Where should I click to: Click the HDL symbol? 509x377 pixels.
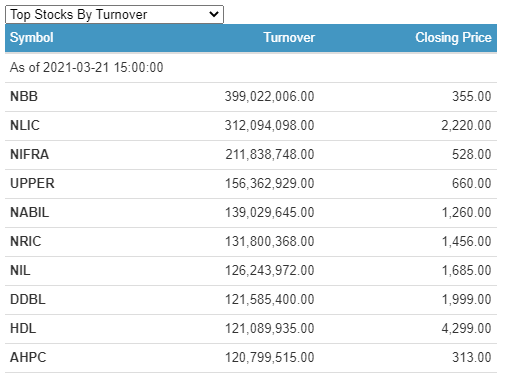23,329
